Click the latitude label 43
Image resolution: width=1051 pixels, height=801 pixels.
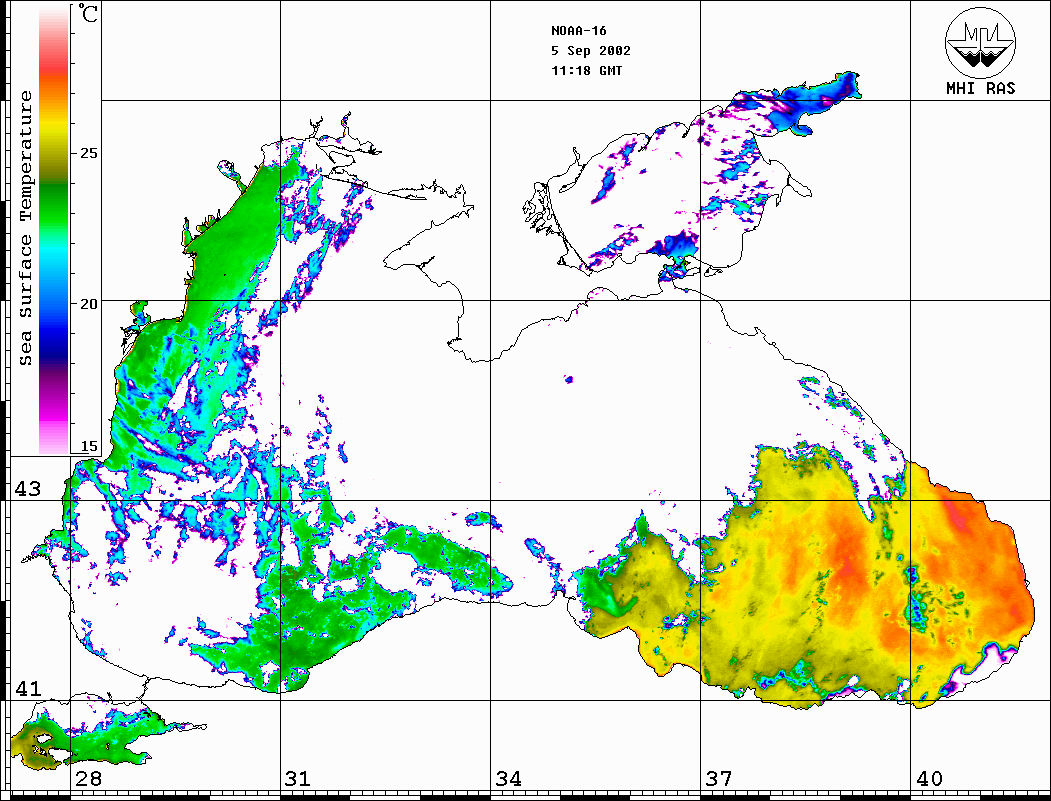pyautogui.click(x=28, y=489)
